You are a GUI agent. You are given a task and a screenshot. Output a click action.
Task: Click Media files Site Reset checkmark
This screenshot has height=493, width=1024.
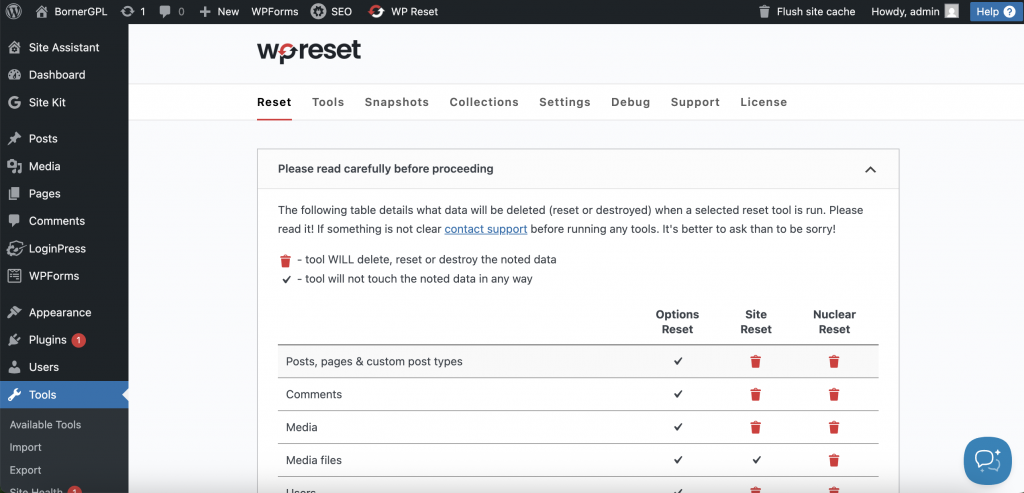pos(756,460)
